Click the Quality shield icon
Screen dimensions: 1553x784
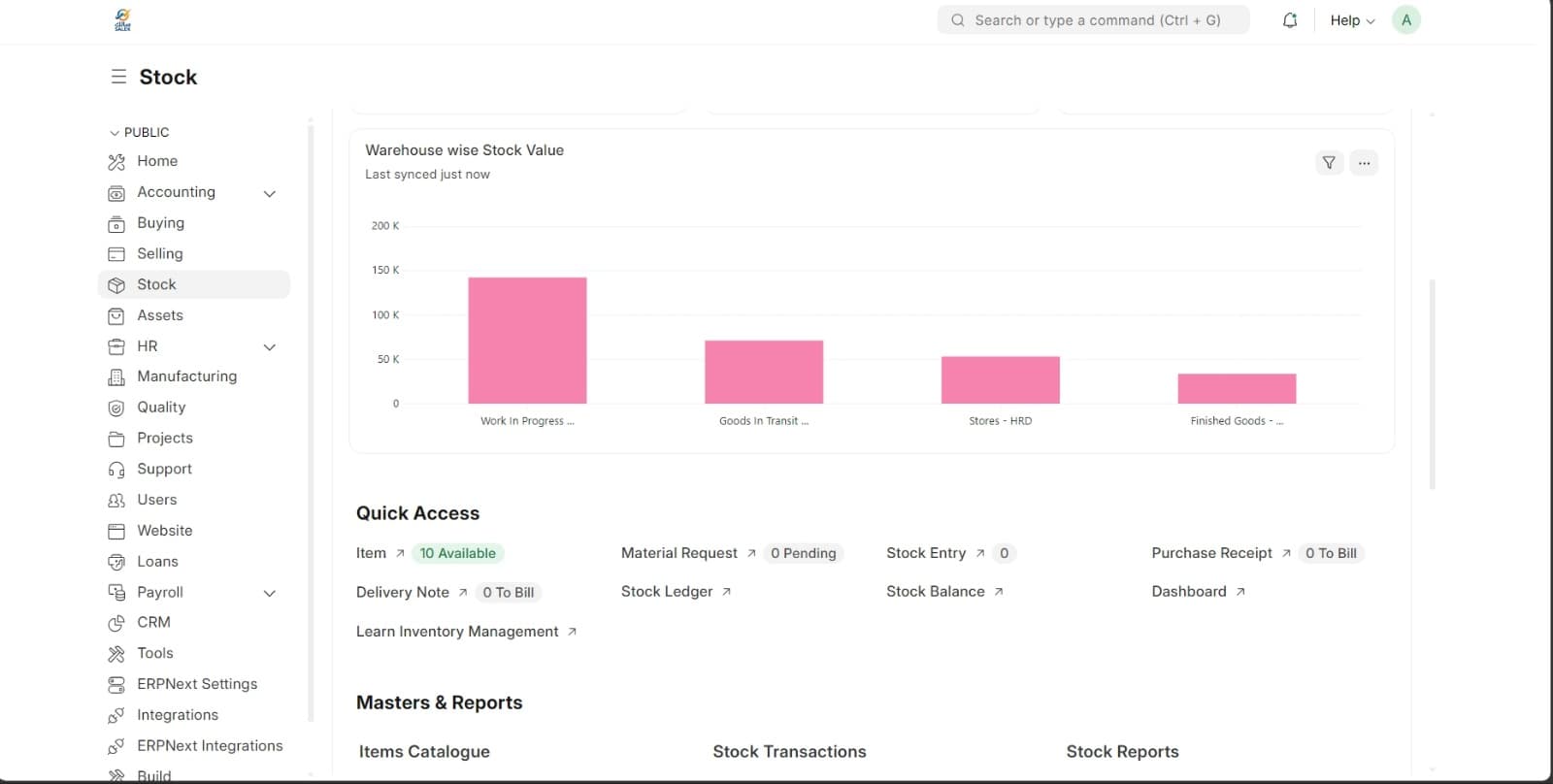(116, 408)
